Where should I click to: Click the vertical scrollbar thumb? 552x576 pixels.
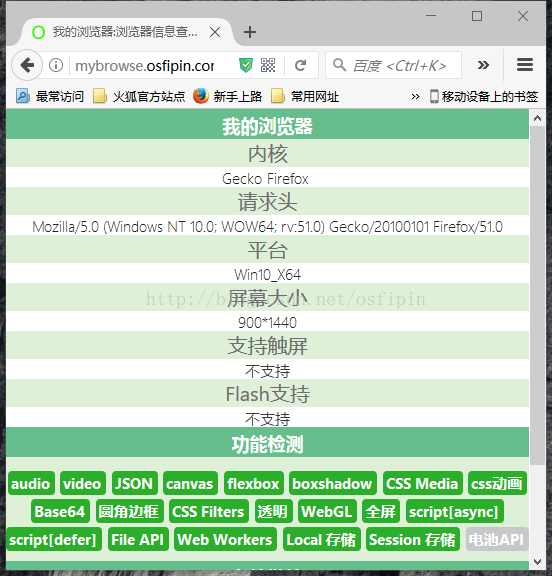[x=537, y=296]
